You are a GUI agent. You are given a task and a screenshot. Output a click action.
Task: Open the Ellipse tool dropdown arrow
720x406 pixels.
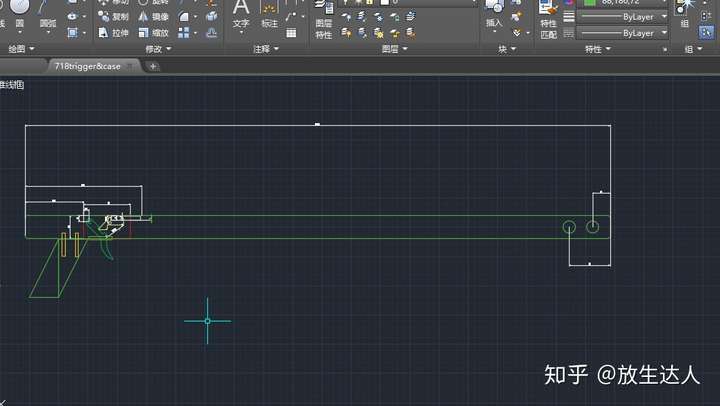84,17
